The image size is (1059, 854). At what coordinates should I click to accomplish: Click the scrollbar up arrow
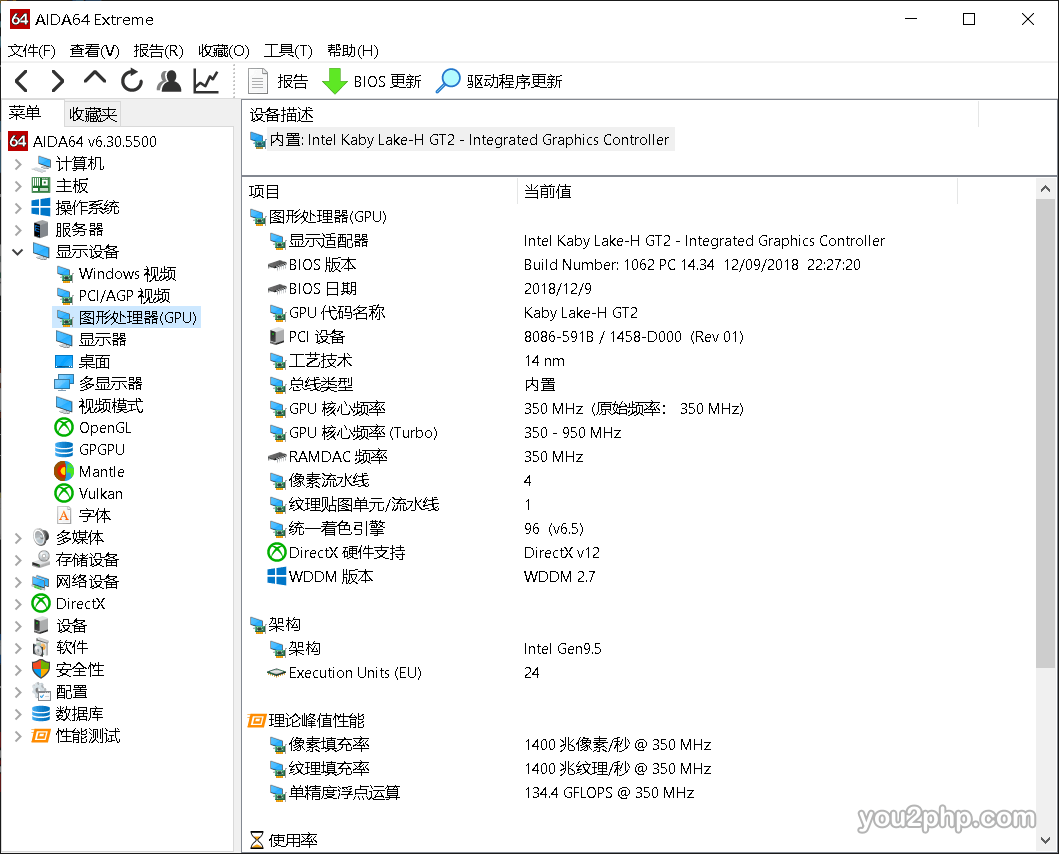[x=1045, y=189]
